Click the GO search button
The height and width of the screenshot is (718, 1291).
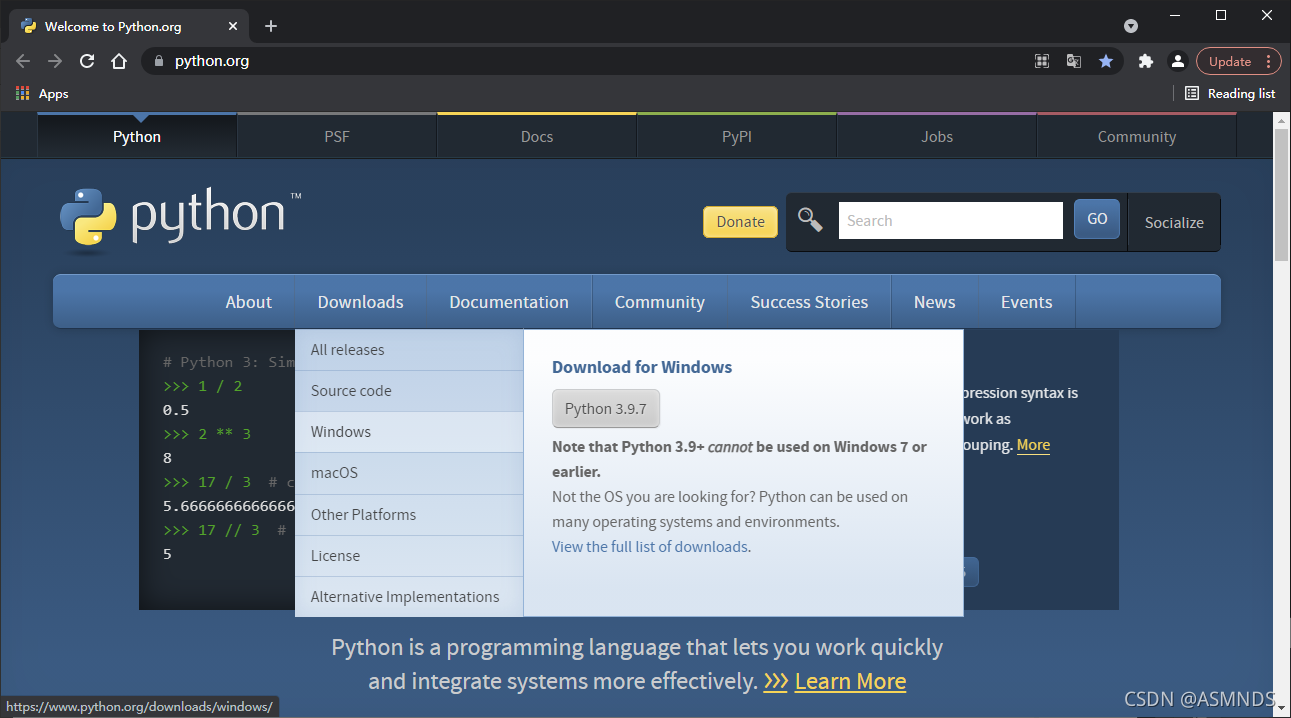point(1097,219)
